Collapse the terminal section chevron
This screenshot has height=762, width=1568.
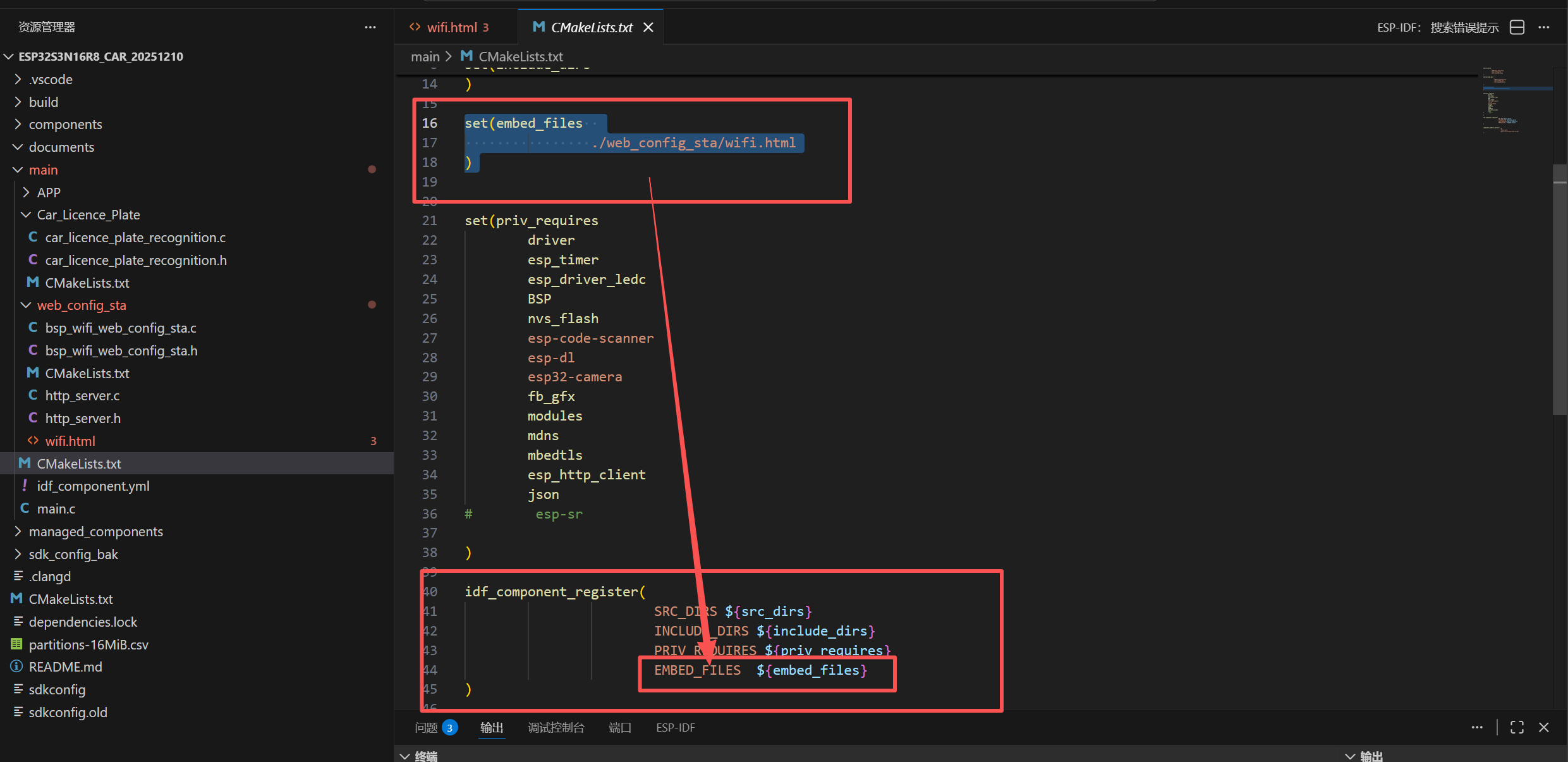(x=405, y=756)
